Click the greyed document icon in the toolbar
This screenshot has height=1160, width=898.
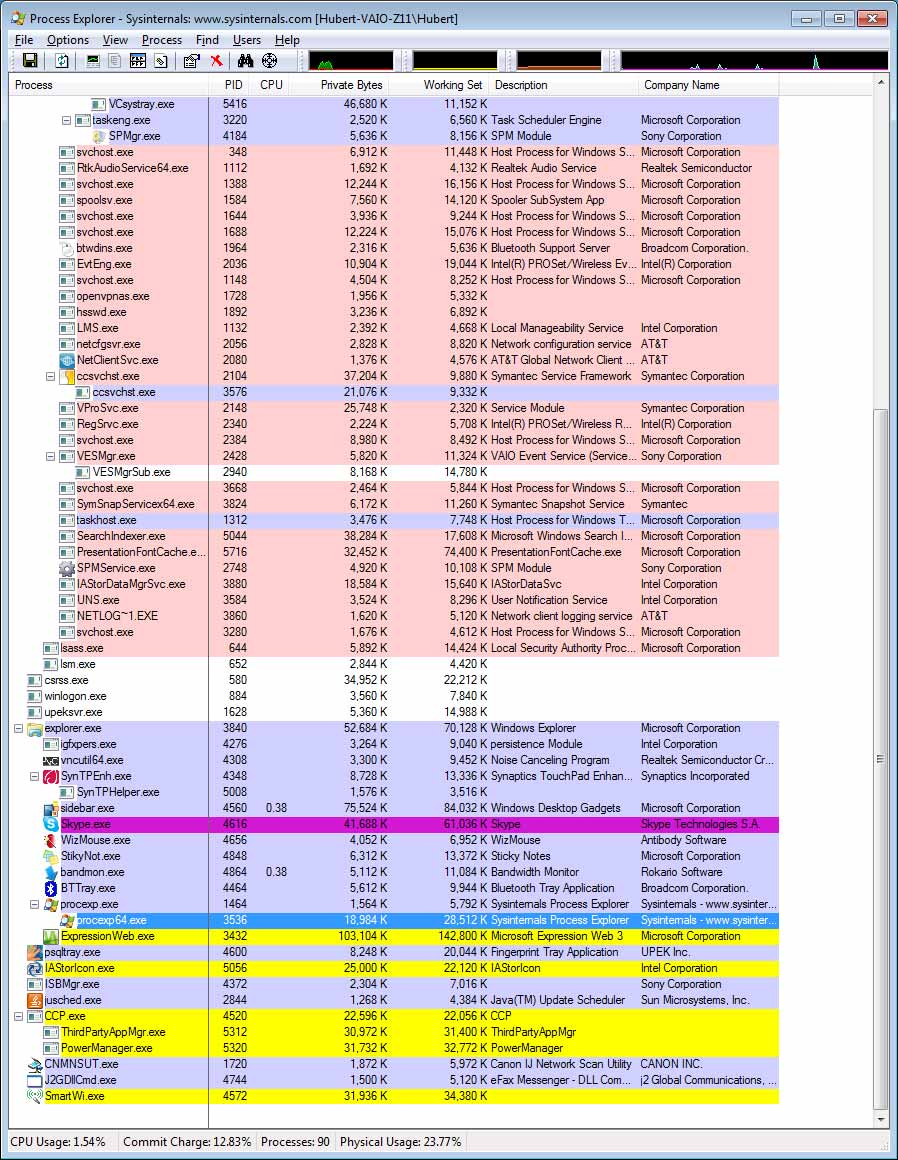pyautogui.click(x=115, y=61)
